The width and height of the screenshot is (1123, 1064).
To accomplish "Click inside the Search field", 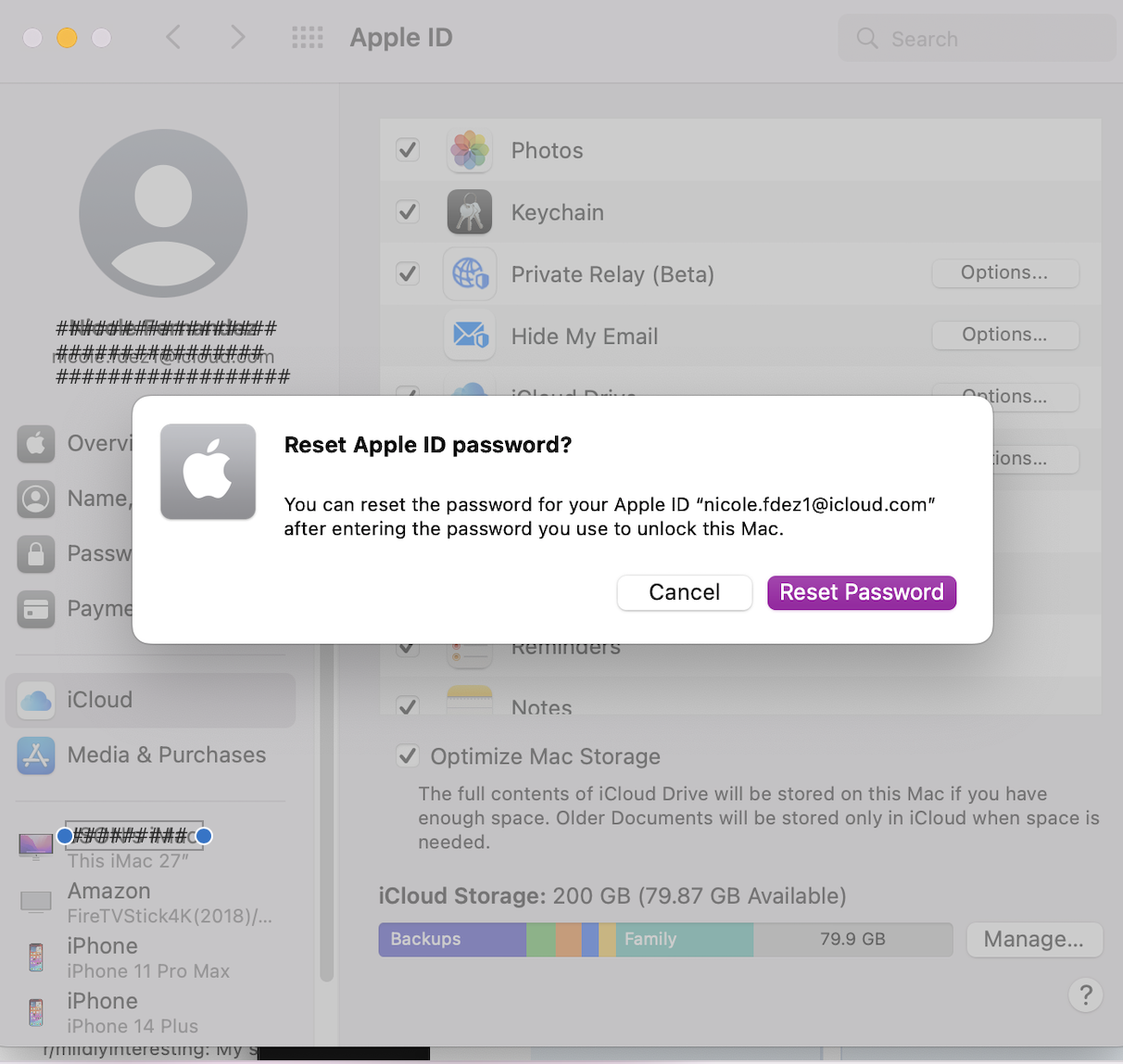I will click(x=977, y=38).
